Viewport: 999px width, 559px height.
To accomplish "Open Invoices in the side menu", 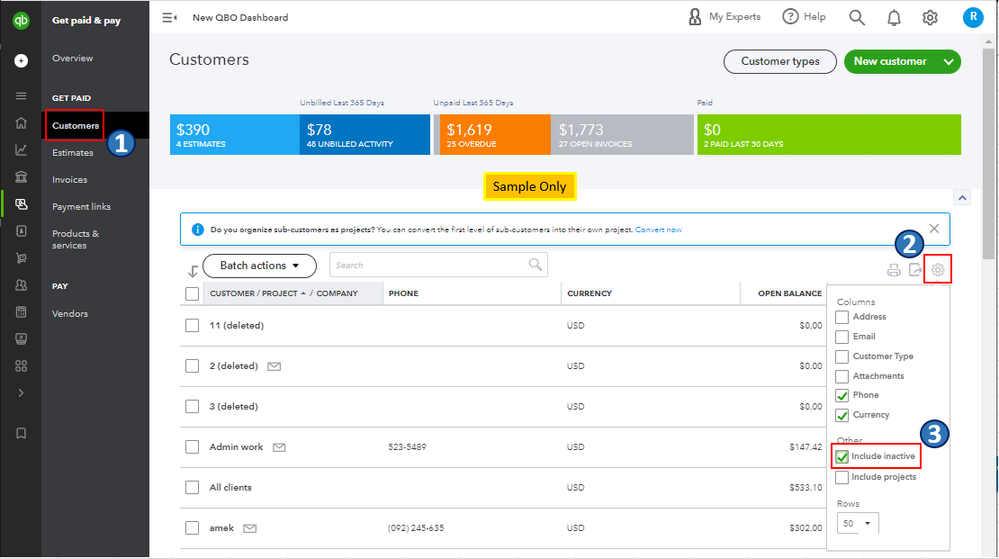I will point(70,180).
